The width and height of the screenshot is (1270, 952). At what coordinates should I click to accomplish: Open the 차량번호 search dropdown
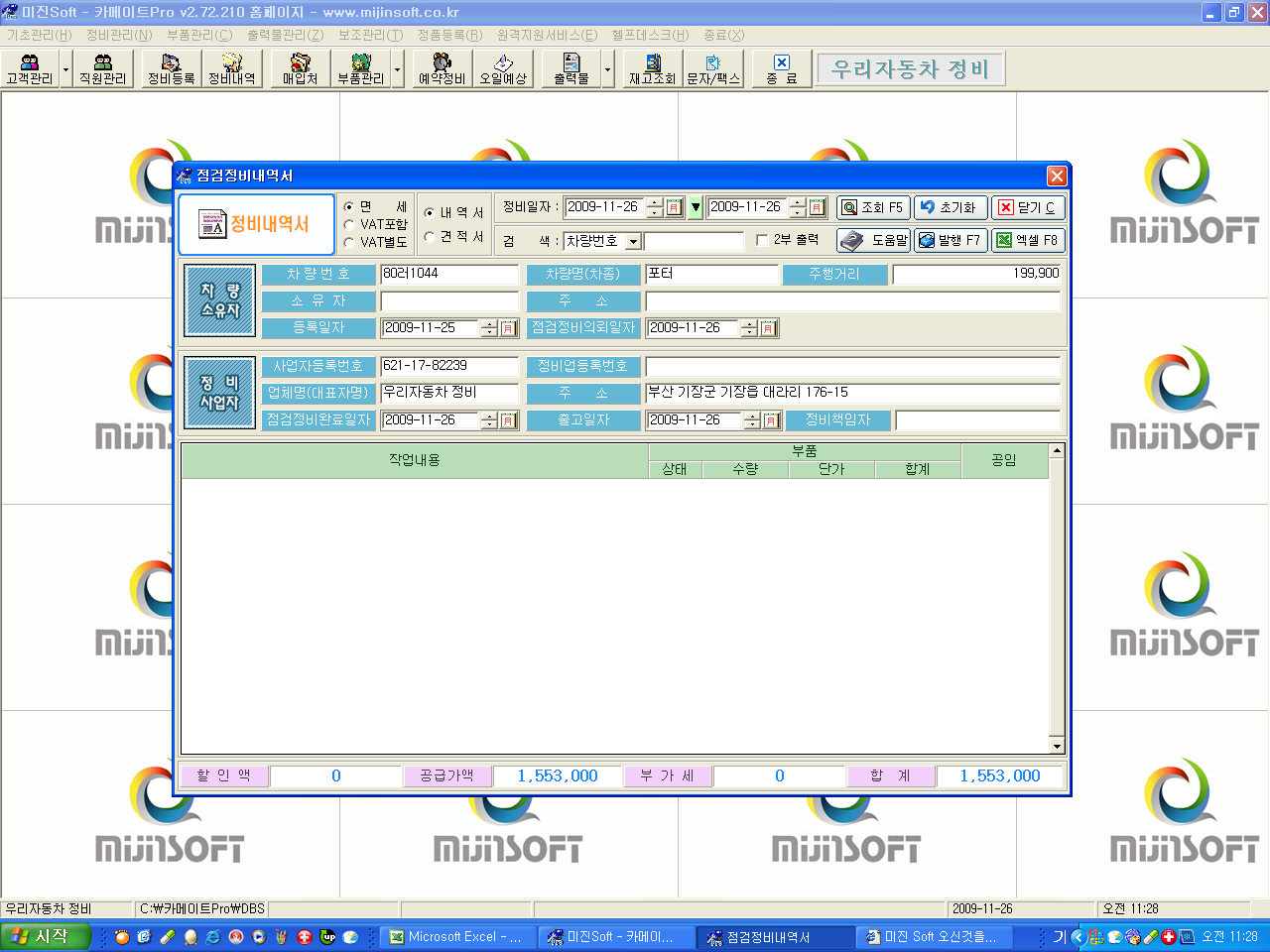(633, 241)
